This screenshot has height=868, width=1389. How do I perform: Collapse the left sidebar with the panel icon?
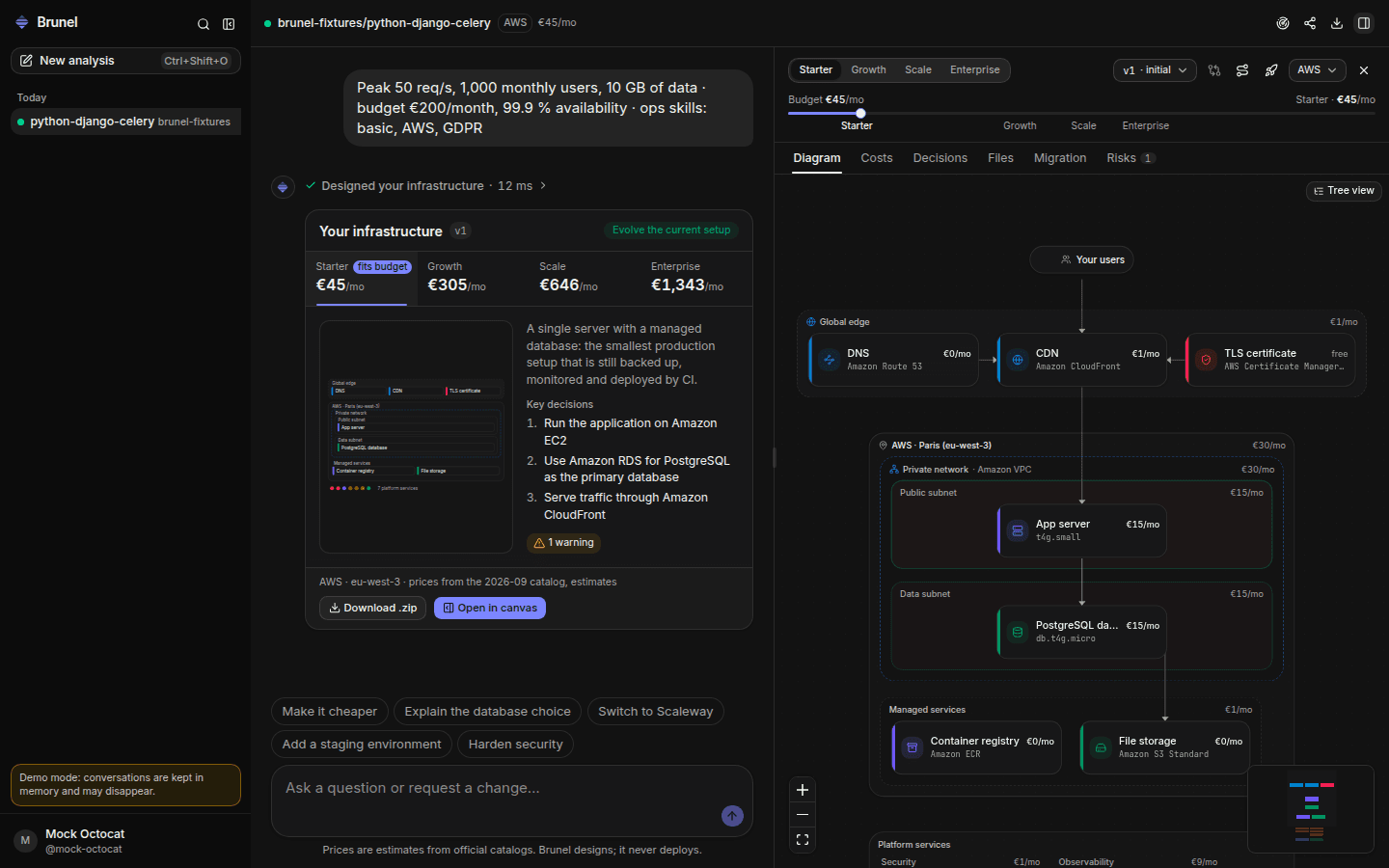point(229,24)
